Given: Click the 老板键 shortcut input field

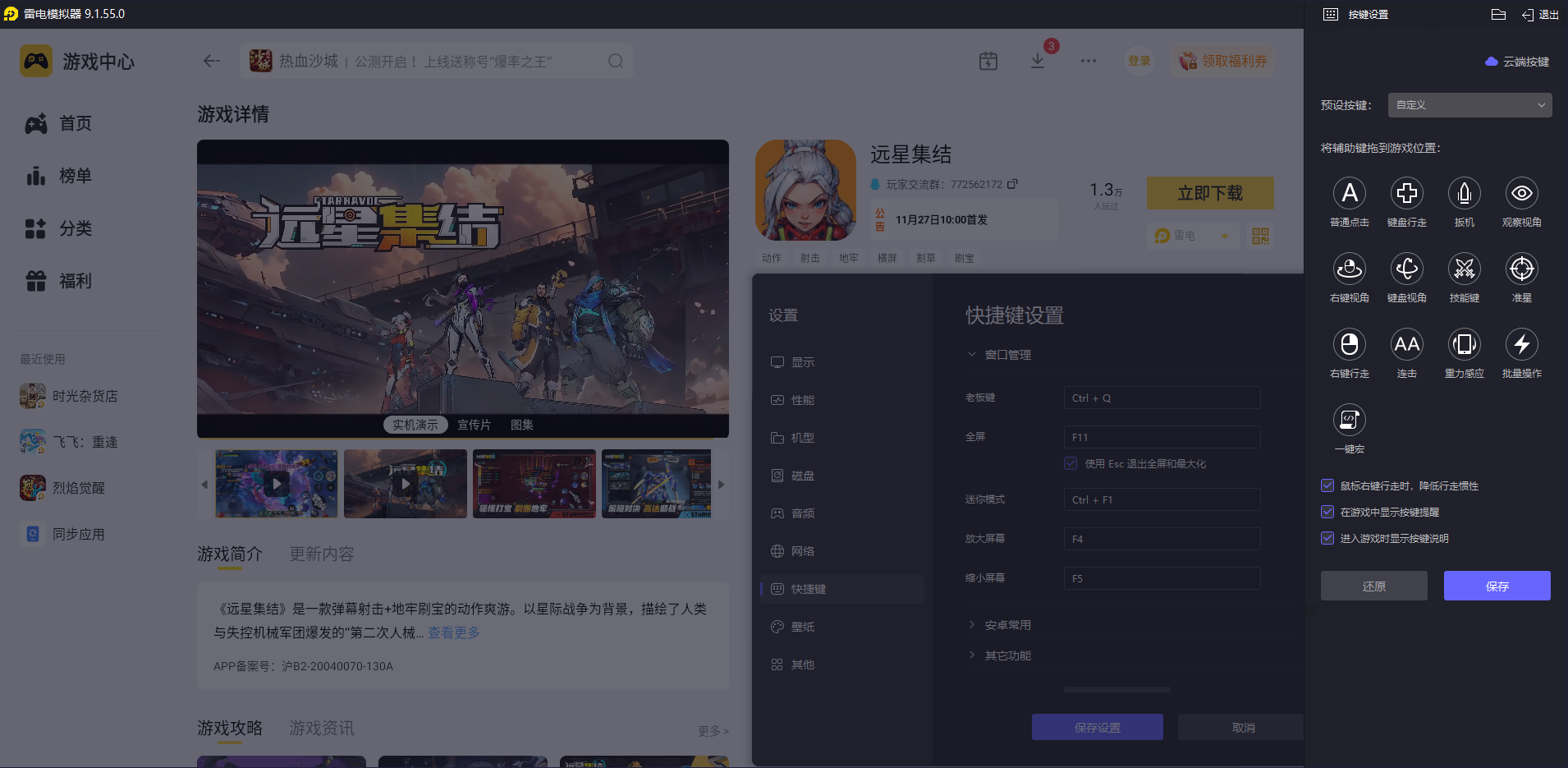Looking at the screenshot, I should pos(1161,398).
